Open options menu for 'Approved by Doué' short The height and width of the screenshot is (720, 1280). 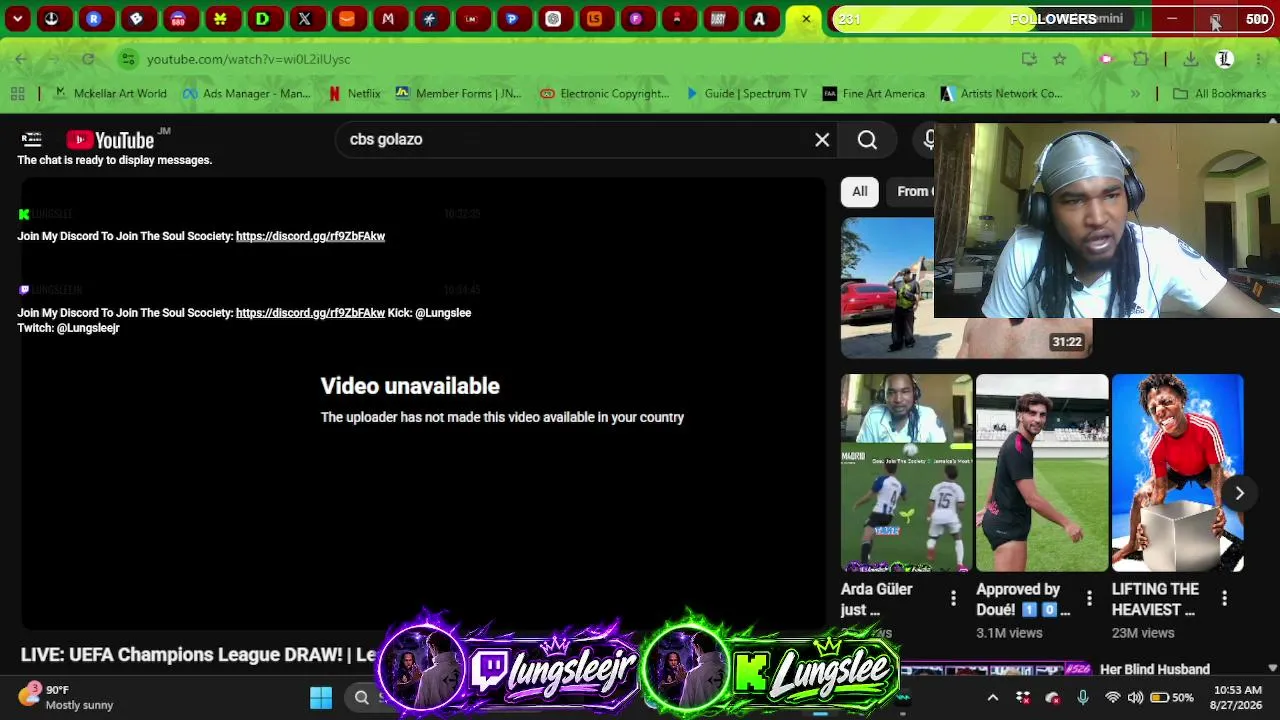pos(1089,599)
